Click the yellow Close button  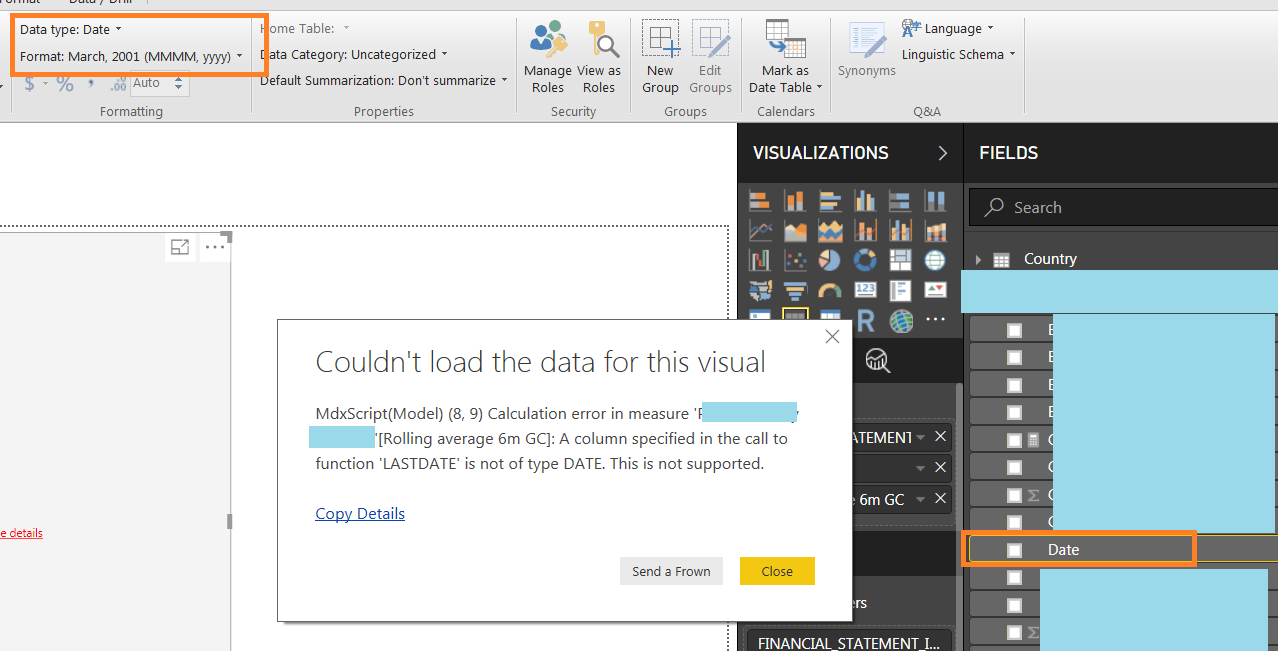(777, 571)
